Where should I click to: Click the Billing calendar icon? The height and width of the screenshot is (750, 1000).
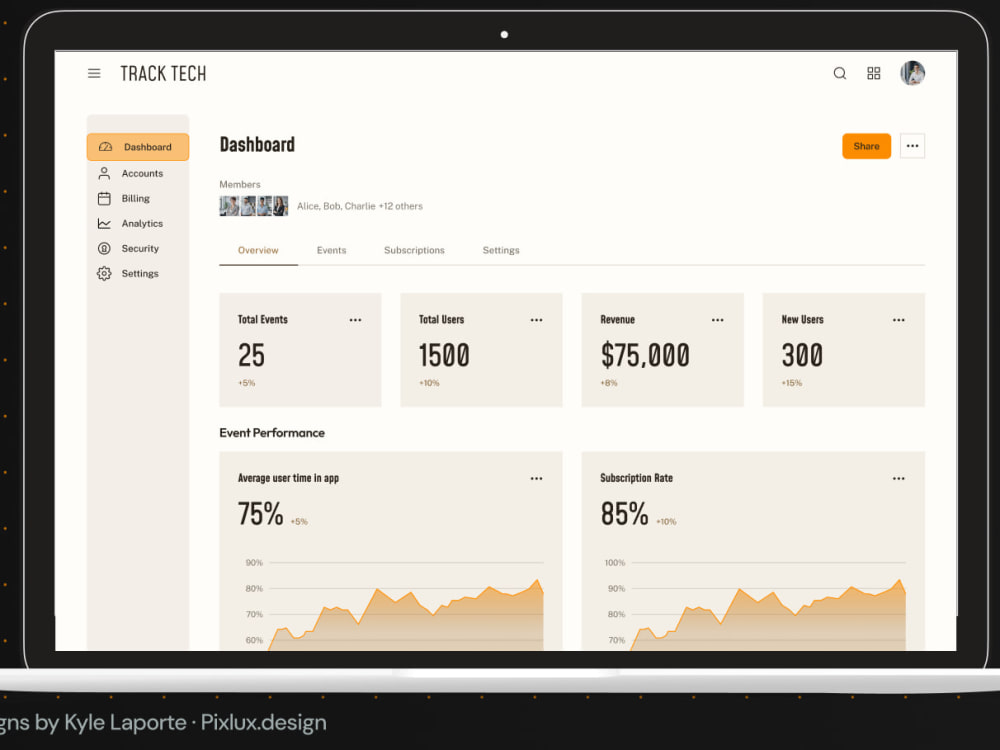point(104,198)
